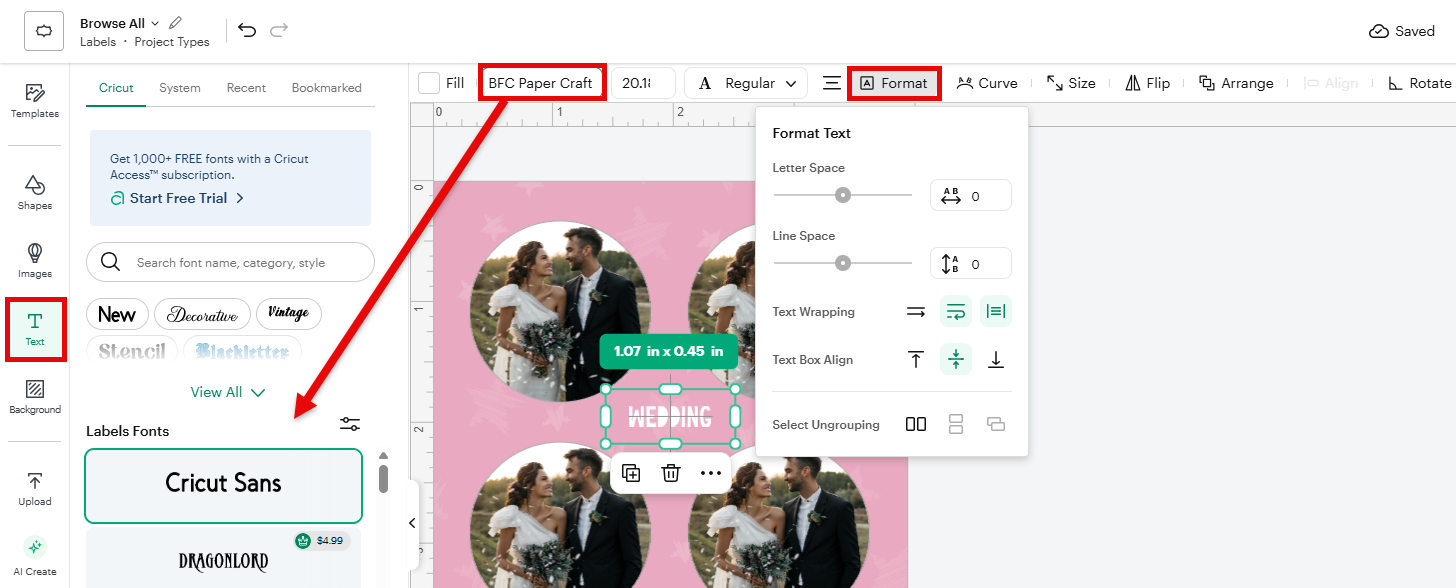The width and height of the screenshot is (1456, 588).
Task: Open the Size tool
Action: point(1071,83)
